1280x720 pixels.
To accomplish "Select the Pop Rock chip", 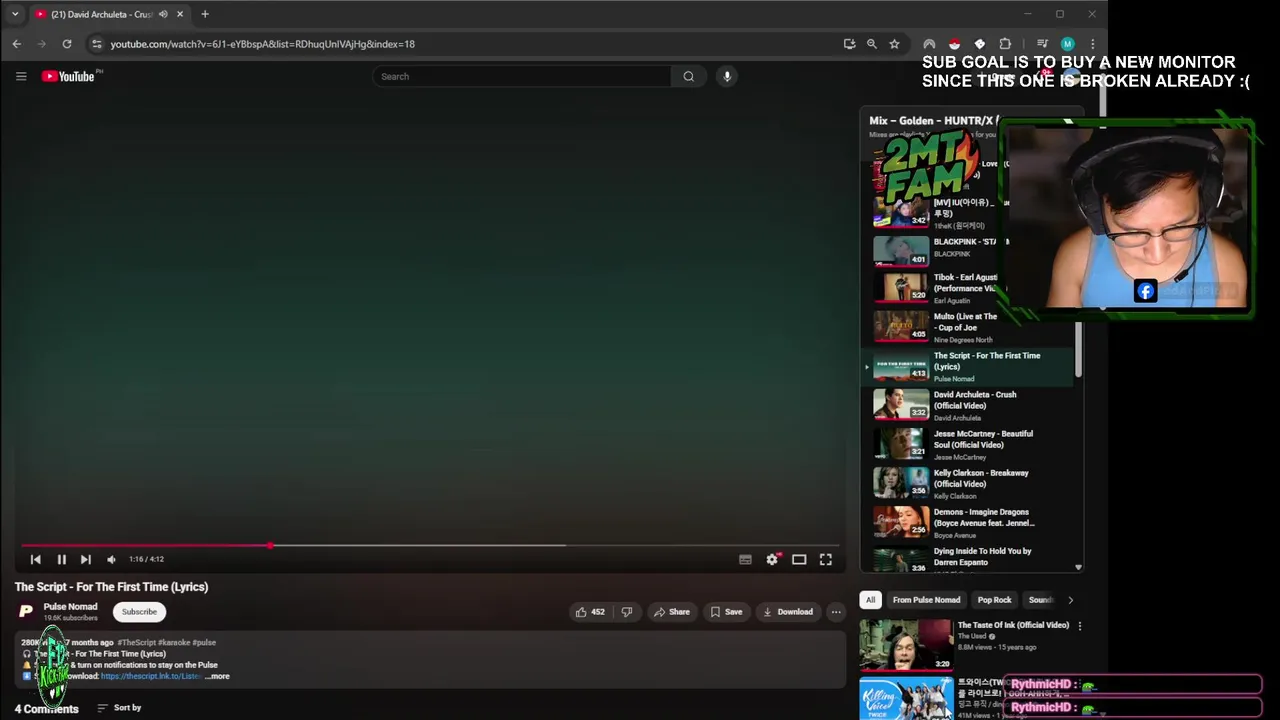I will (994, 600).
